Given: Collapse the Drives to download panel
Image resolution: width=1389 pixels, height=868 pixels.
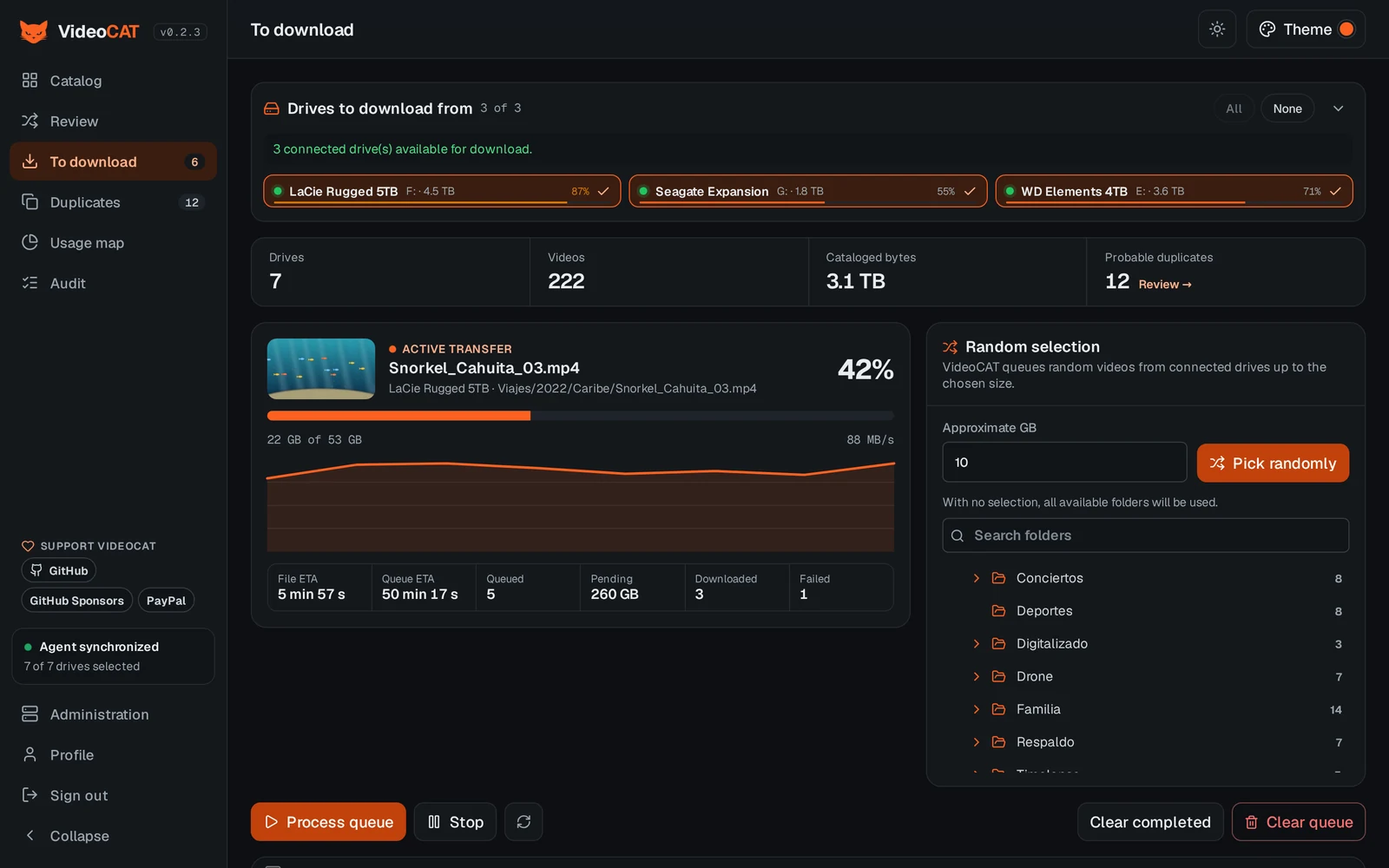Looking at the screenshot, I should tap(1338, 108).
